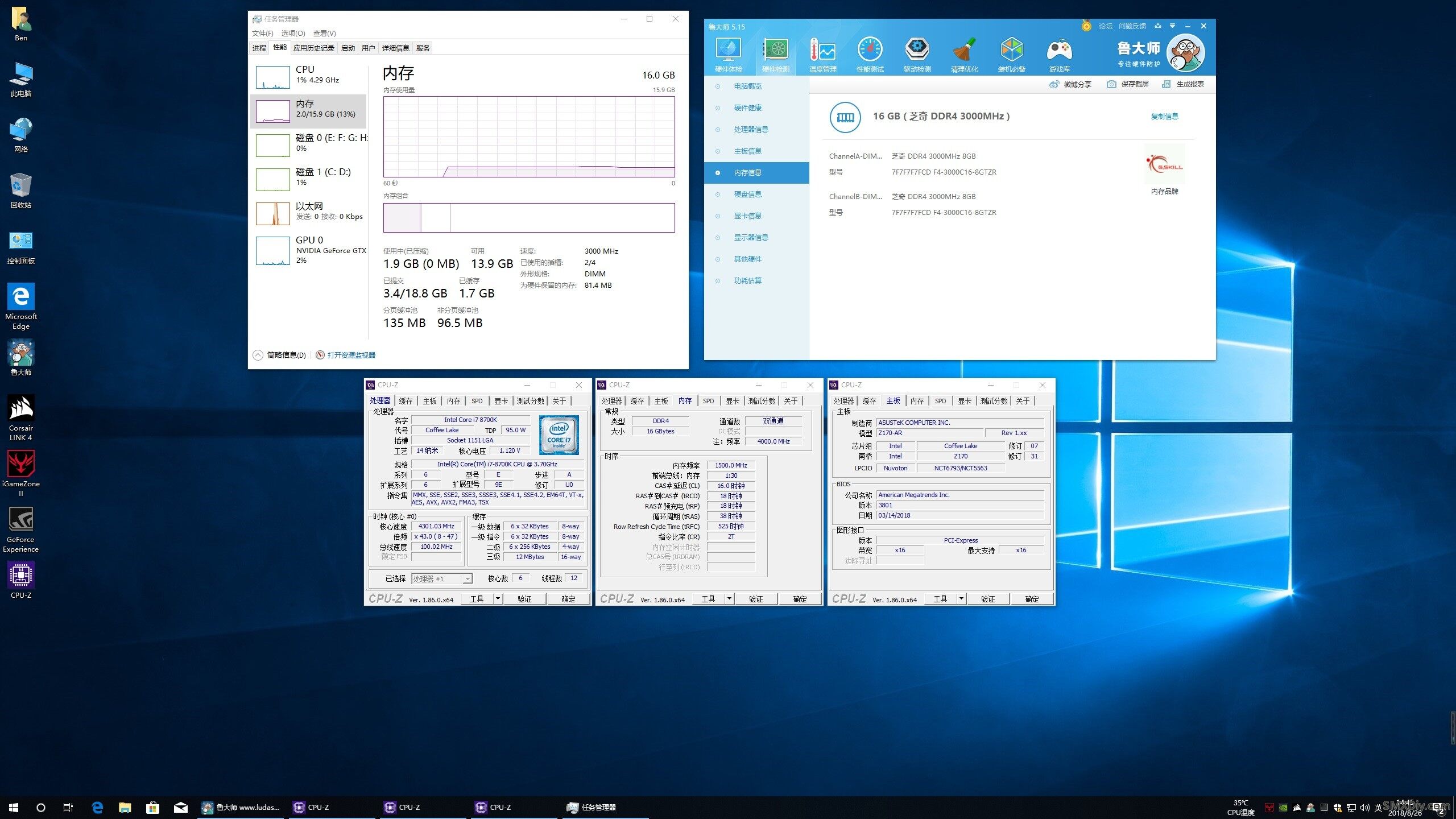Click 保存截屏 camera button

(x=1128, y=84)
